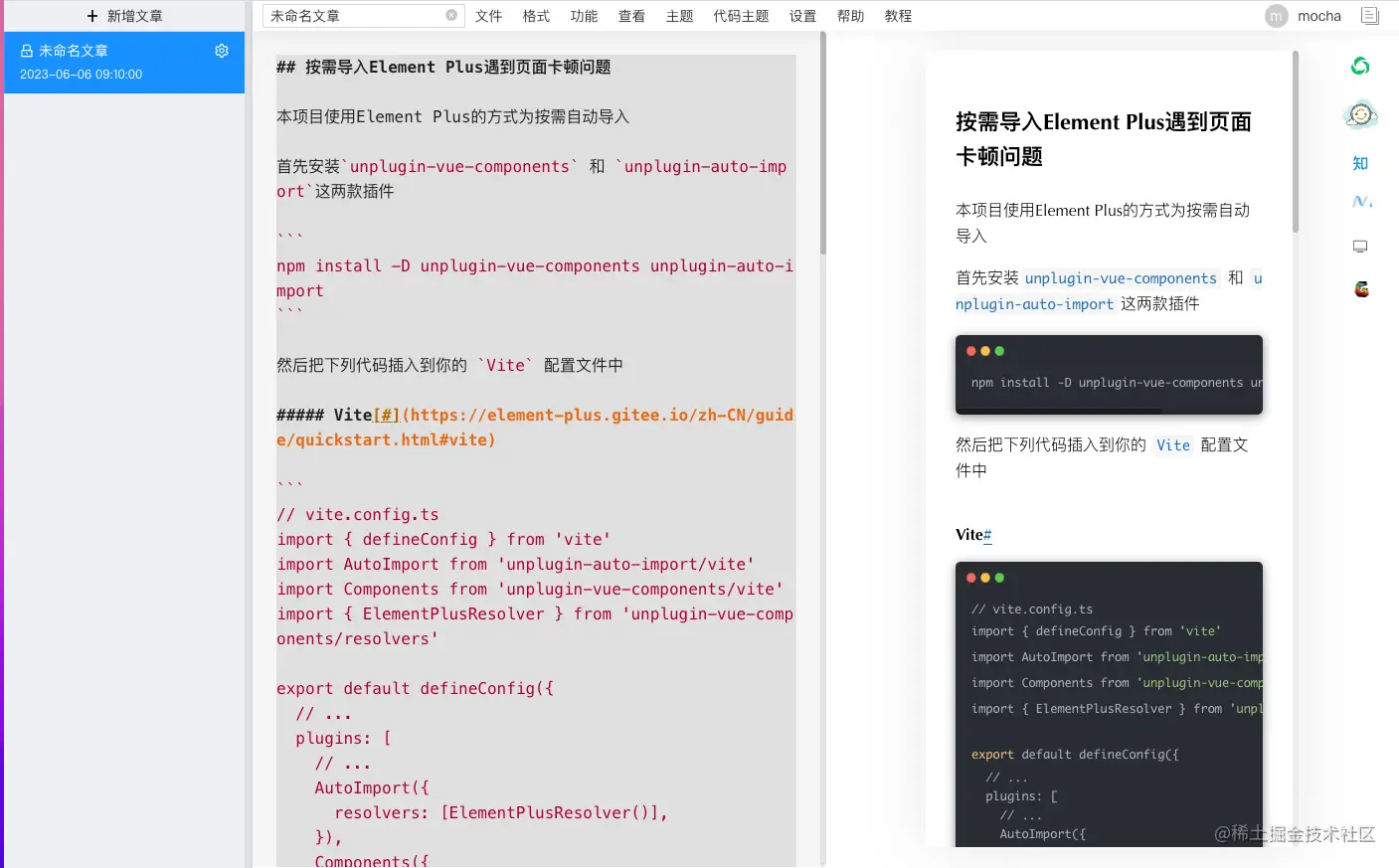Open the 代码主题 menu
The height and width of the screenshot is (868, 1399).
point(741,16)
